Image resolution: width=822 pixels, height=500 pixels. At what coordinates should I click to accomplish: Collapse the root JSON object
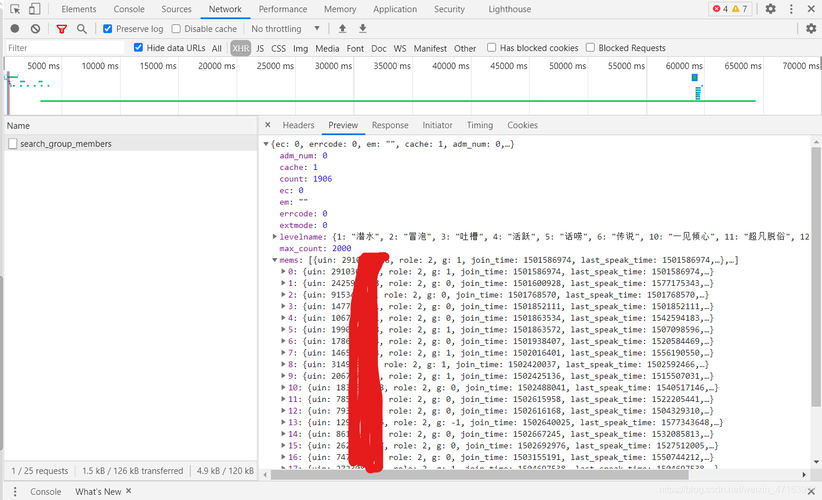click(266, 144)
